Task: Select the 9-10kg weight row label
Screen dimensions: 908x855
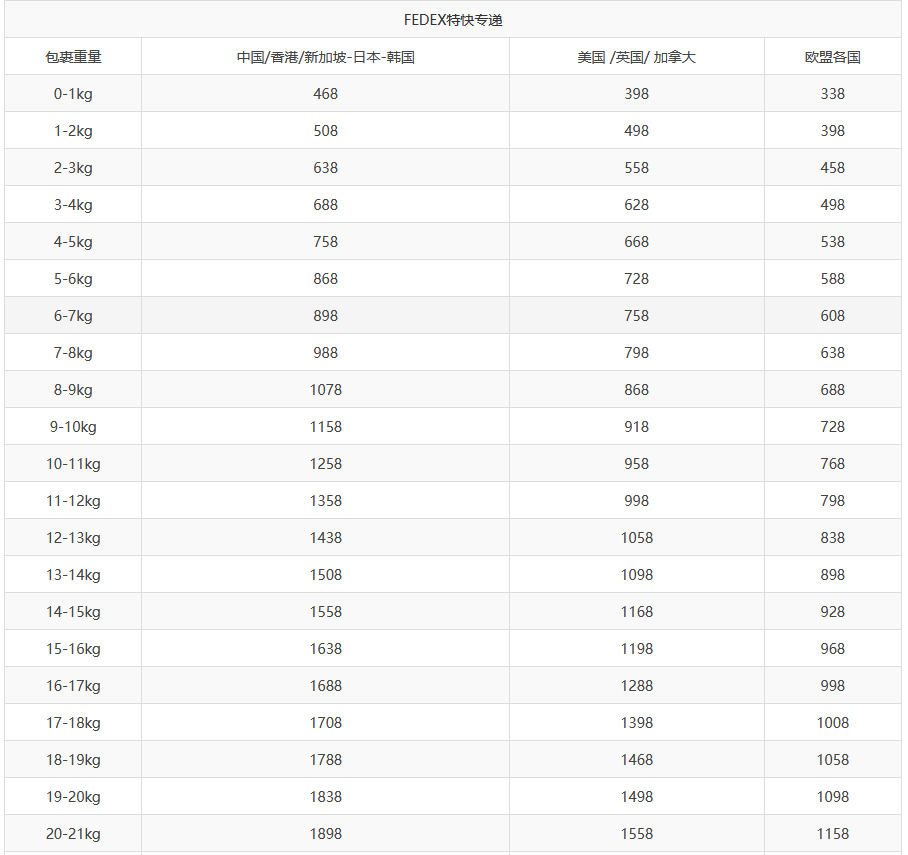Action: (x=73, y=427)
